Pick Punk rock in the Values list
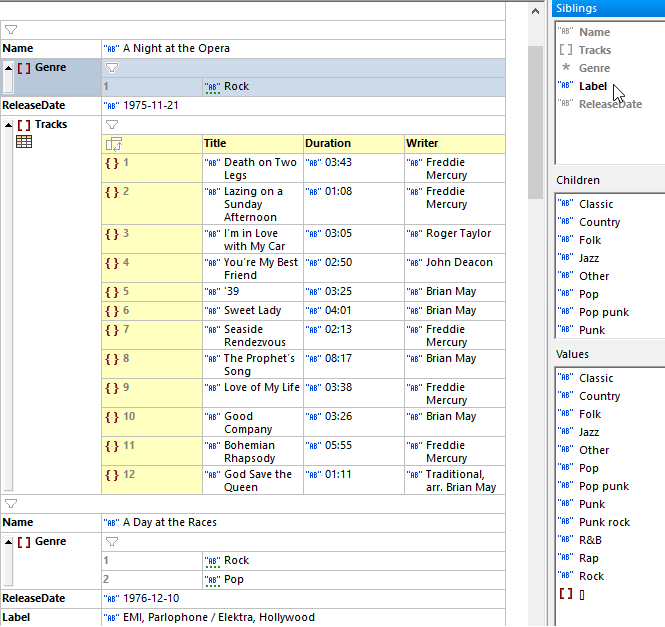665x627 pixels. pyautogui.click(x=604, y=522)
